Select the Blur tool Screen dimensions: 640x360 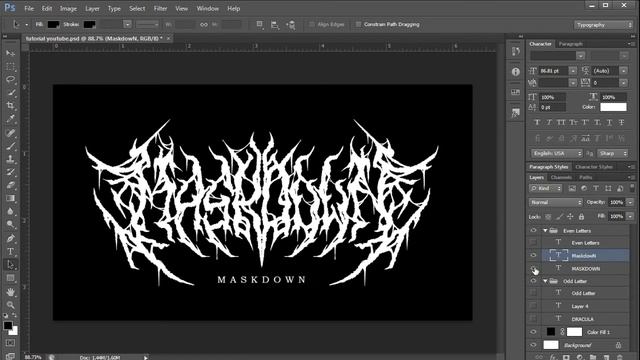point(11,211)
